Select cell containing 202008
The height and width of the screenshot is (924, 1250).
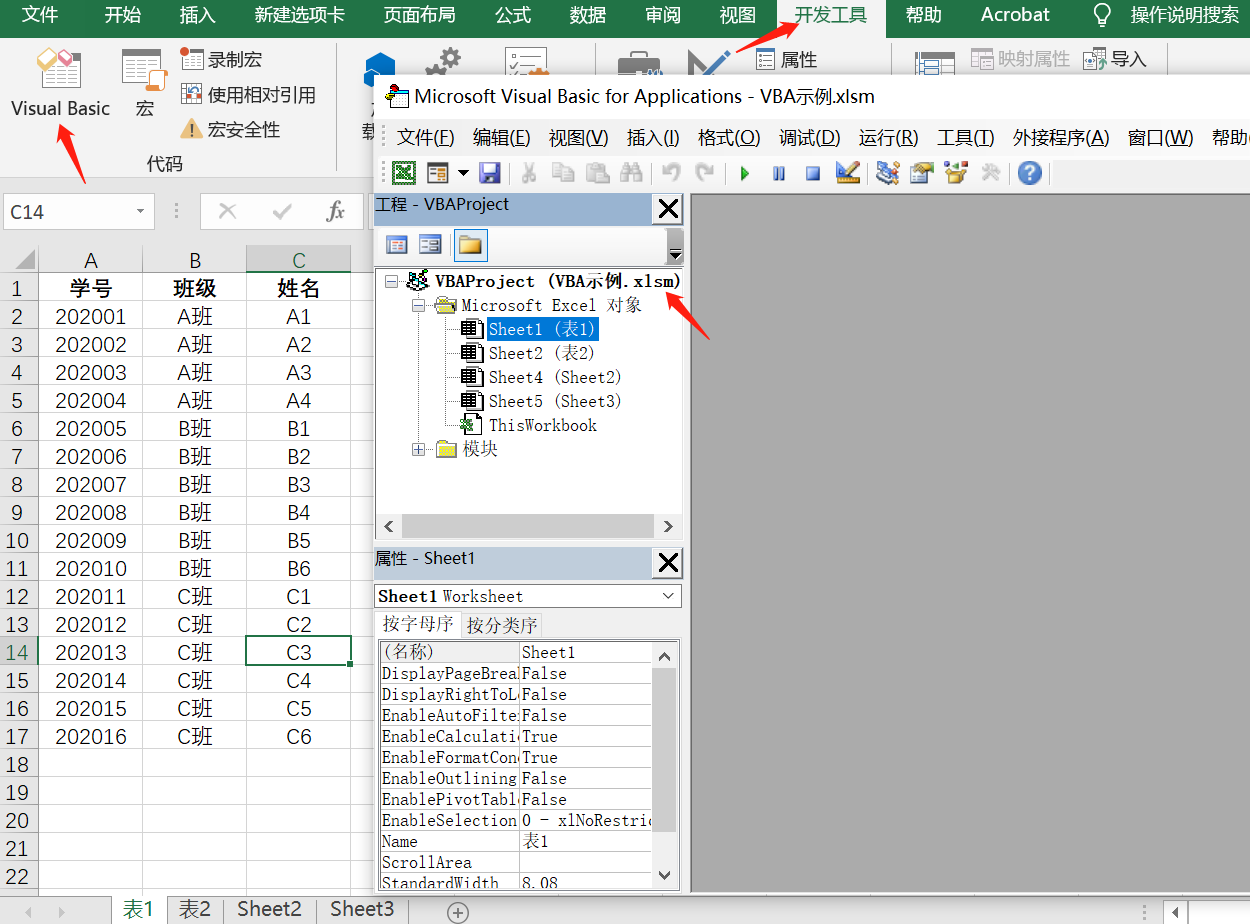tap(91, 513)
